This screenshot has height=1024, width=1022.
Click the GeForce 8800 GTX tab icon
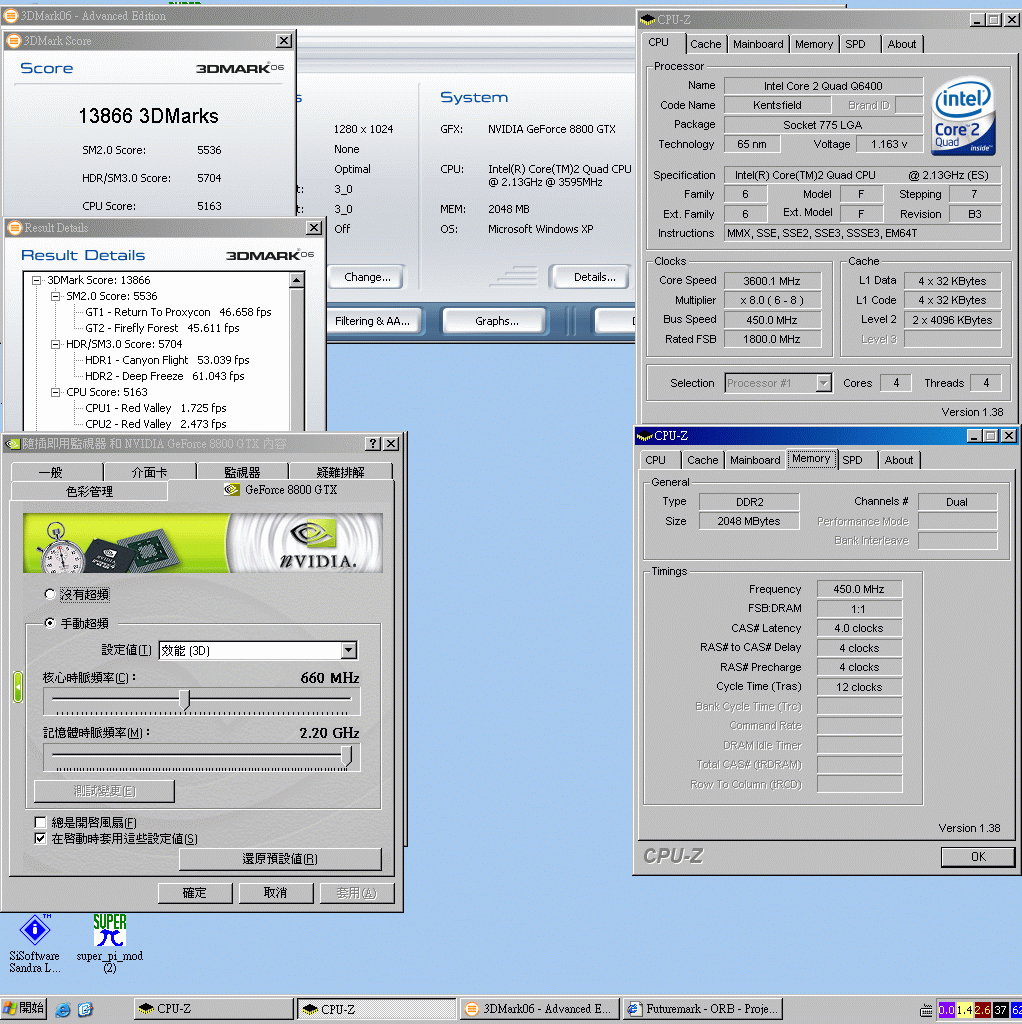coord(231,489)
